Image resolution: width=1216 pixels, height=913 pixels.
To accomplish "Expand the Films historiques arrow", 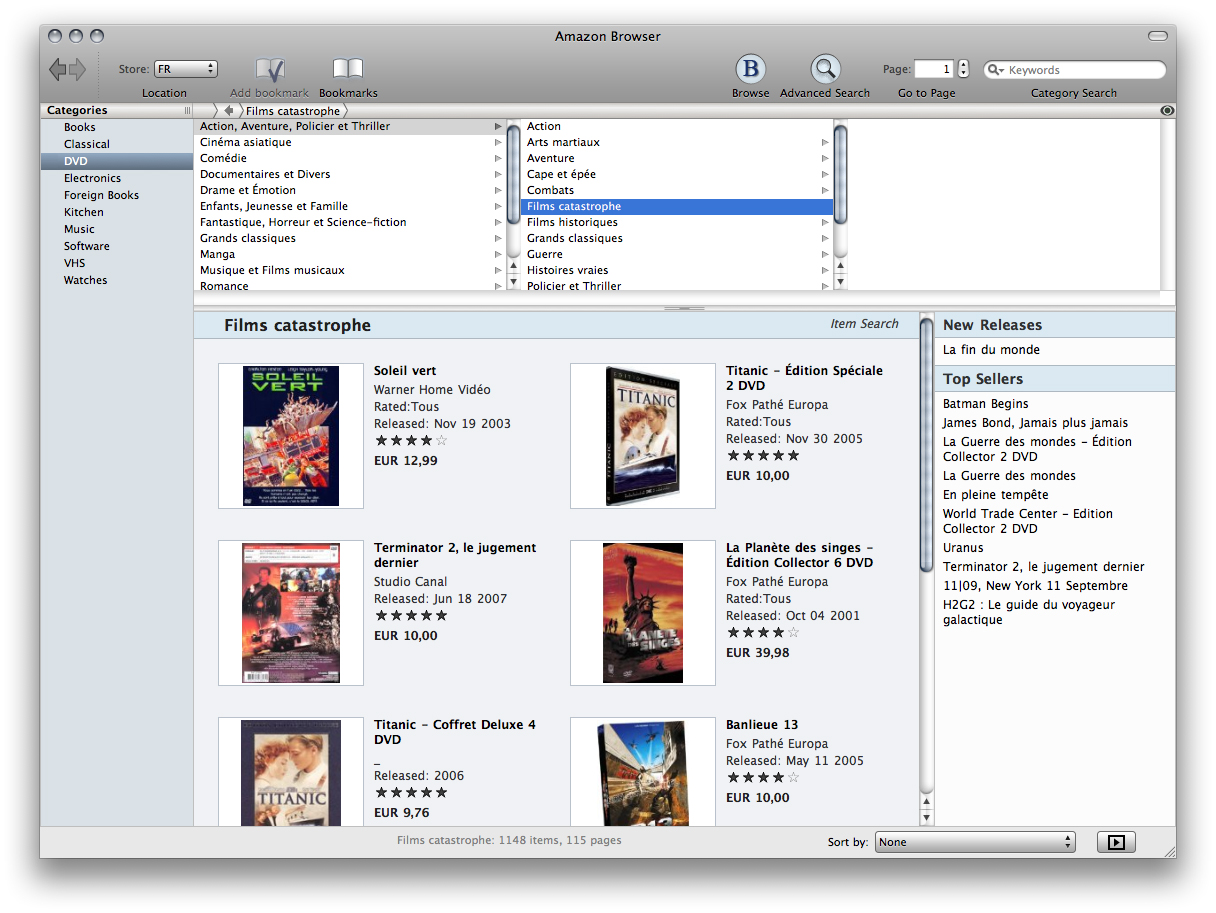I will 825,222.
